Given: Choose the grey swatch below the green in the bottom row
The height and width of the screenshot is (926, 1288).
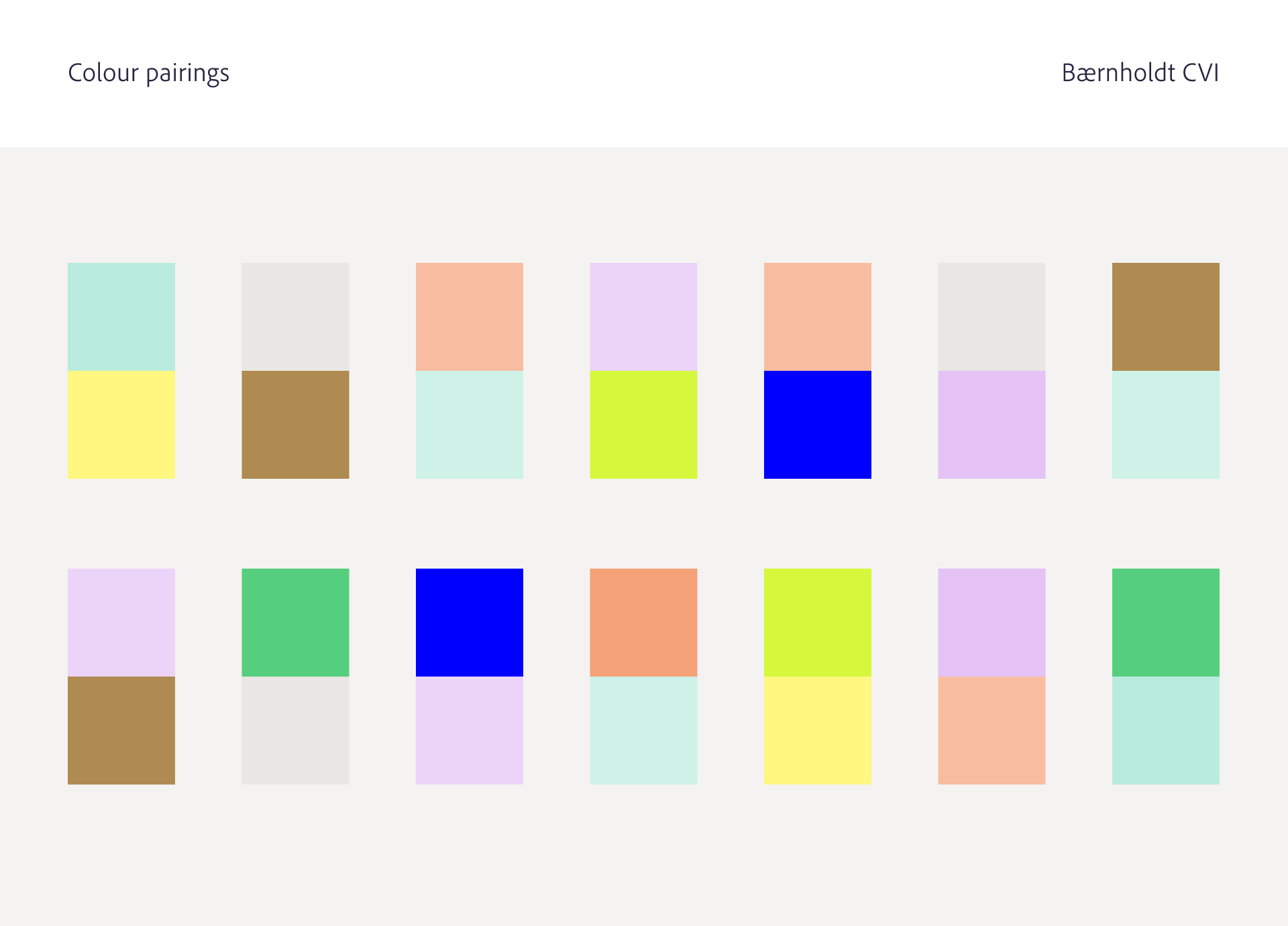Looking at the screenshot, I should (295, 730).
